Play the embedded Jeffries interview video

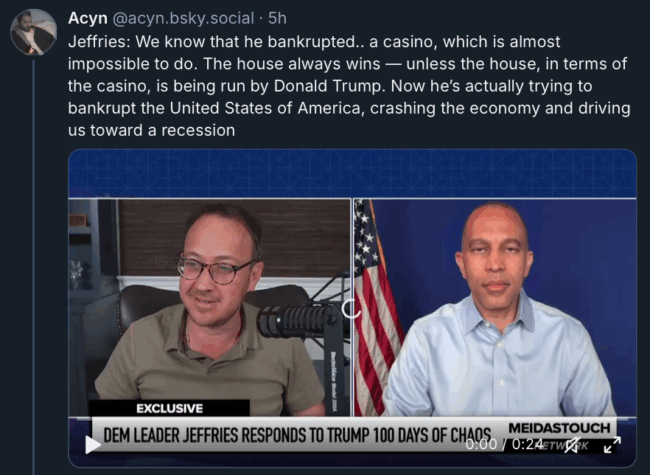coord(93,445)
